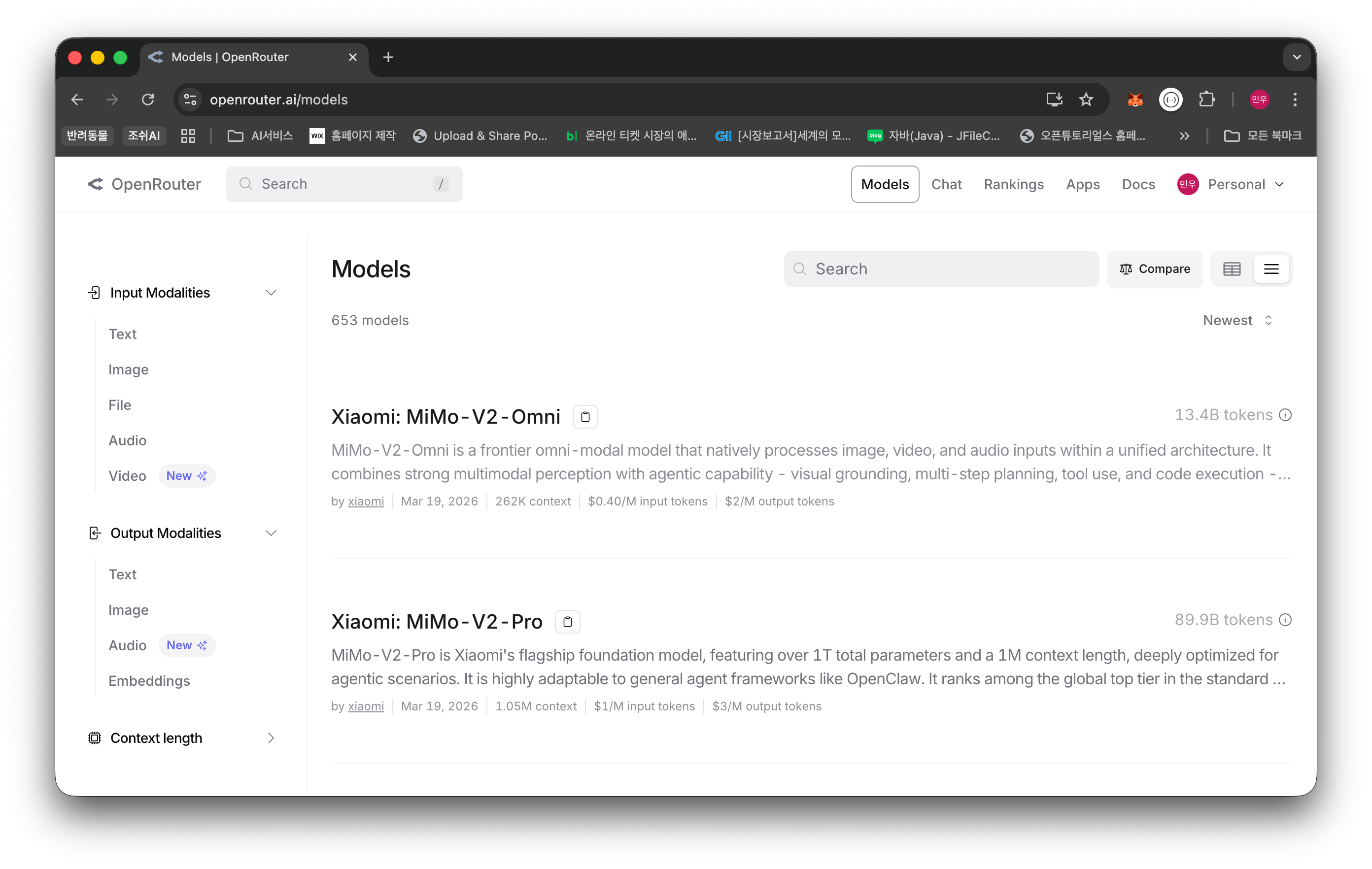
Task: Open the AI서비스 bookmark folder
Action: point(260,135)
